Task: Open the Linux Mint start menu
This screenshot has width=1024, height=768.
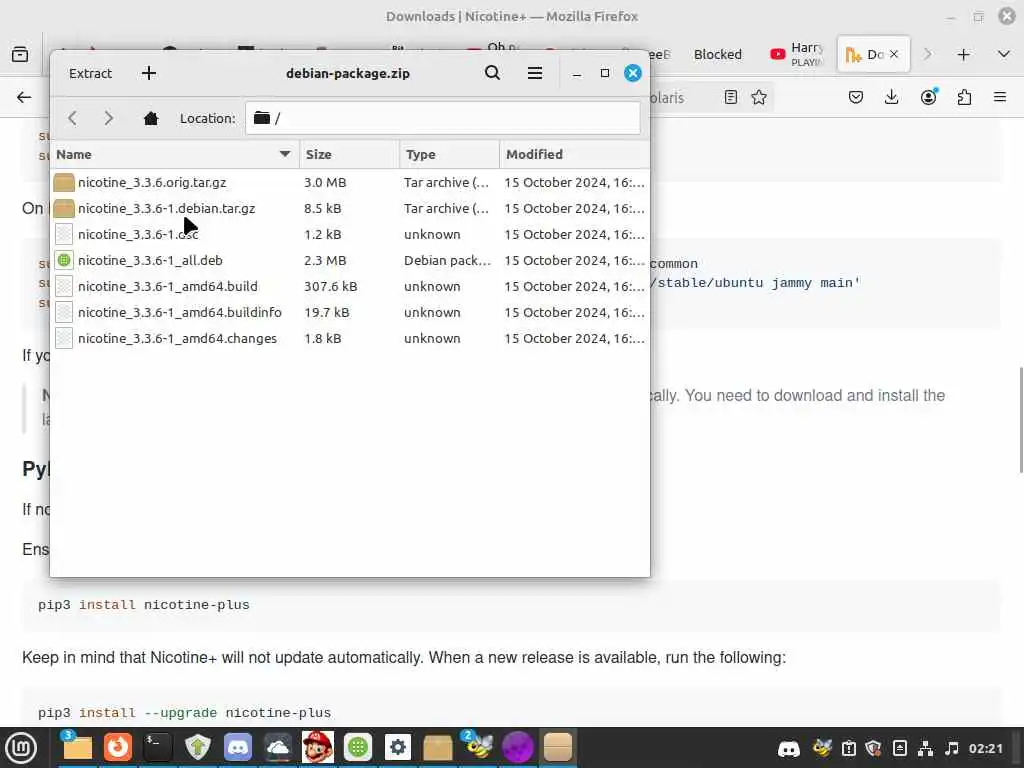Action: point(21,748)
